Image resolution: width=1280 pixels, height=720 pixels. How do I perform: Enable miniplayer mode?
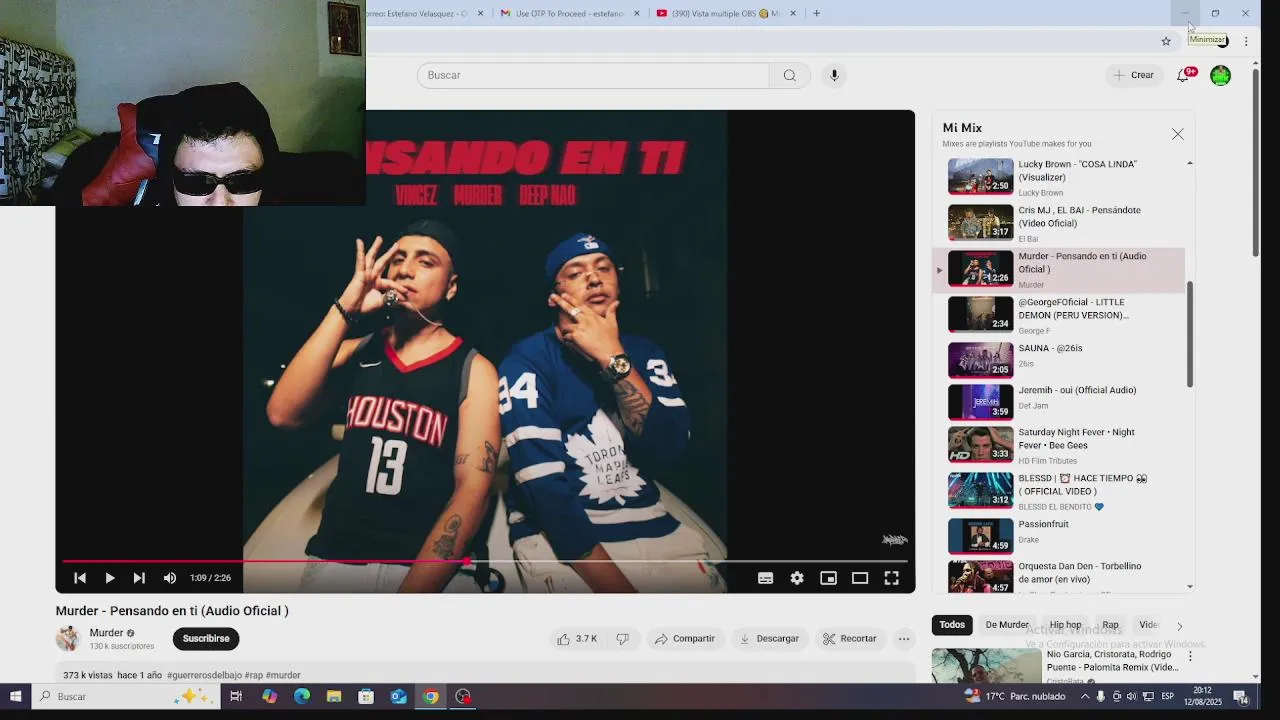click(828, 578)
